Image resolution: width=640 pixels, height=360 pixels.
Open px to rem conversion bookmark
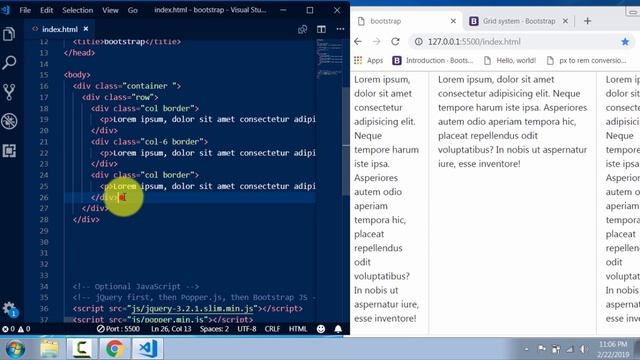pyautogui.click(x=586, y=60)
